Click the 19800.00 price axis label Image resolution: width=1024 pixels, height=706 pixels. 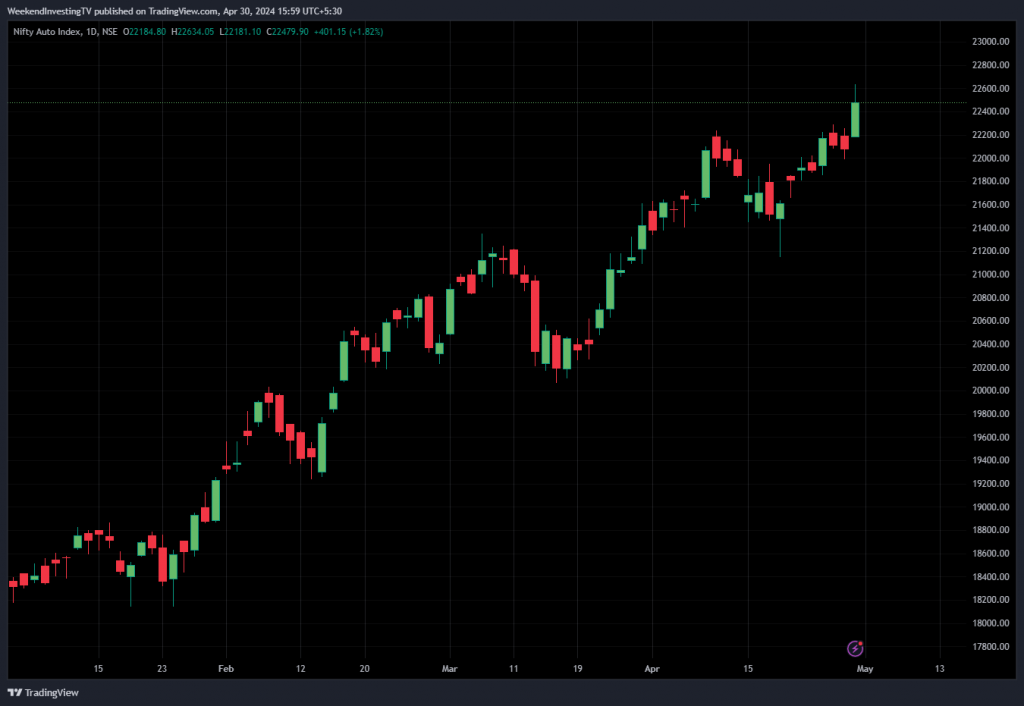[x=990, y=414]
